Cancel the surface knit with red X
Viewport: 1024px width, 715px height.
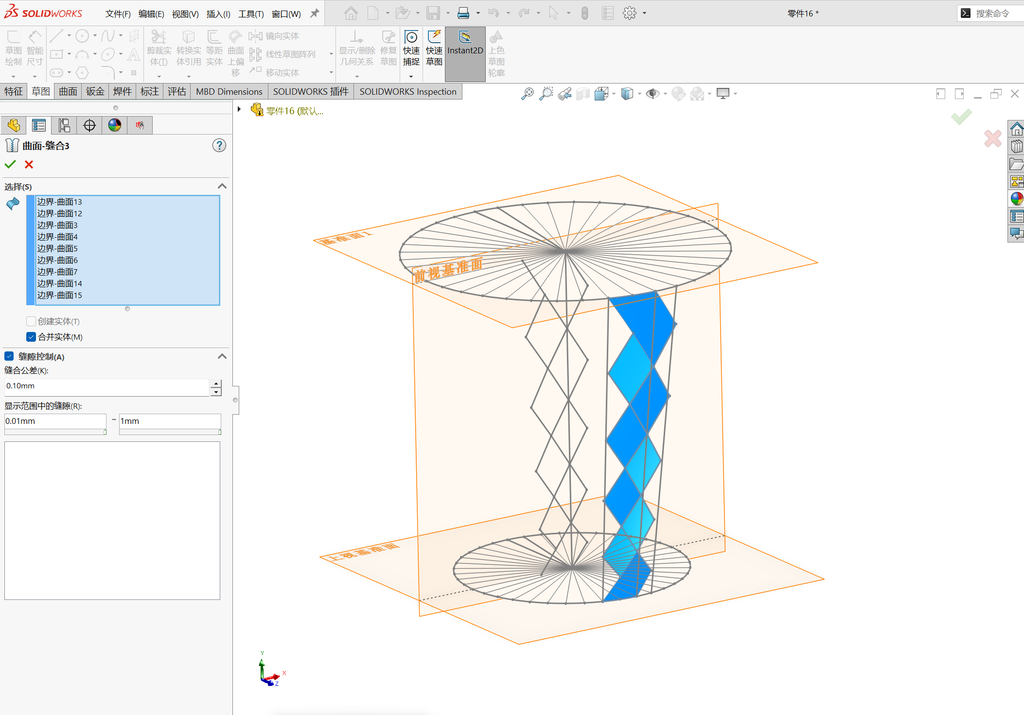(29, 165)
